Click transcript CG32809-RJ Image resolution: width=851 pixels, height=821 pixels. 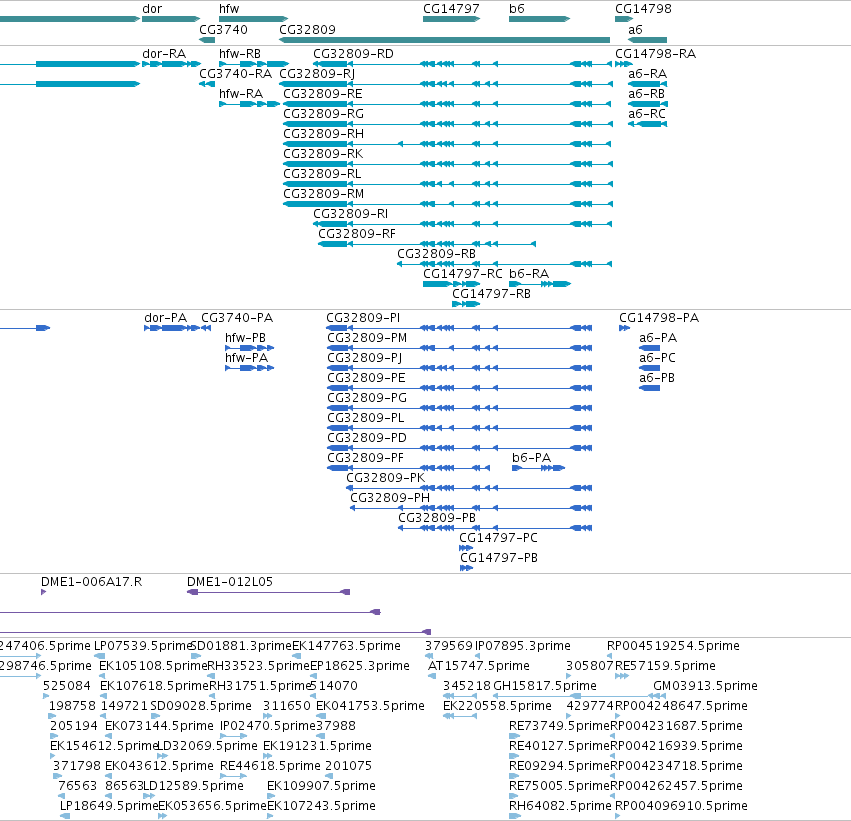click(x=317, y=74)
